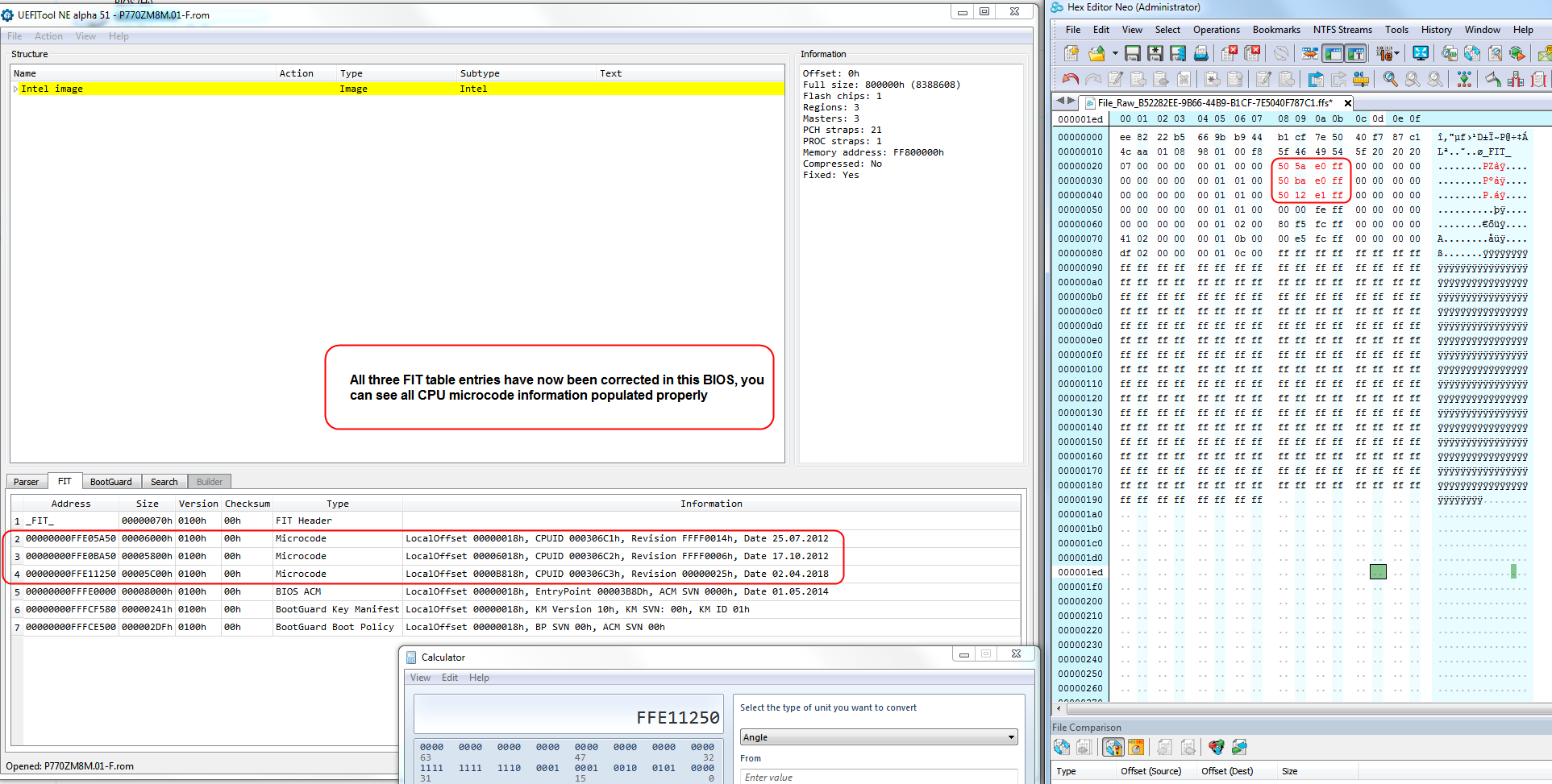The width and height of the screenshot is (1552, 784).
Task: Click Save All icon with blue arrows floppy
Action: coord(1178,53)
